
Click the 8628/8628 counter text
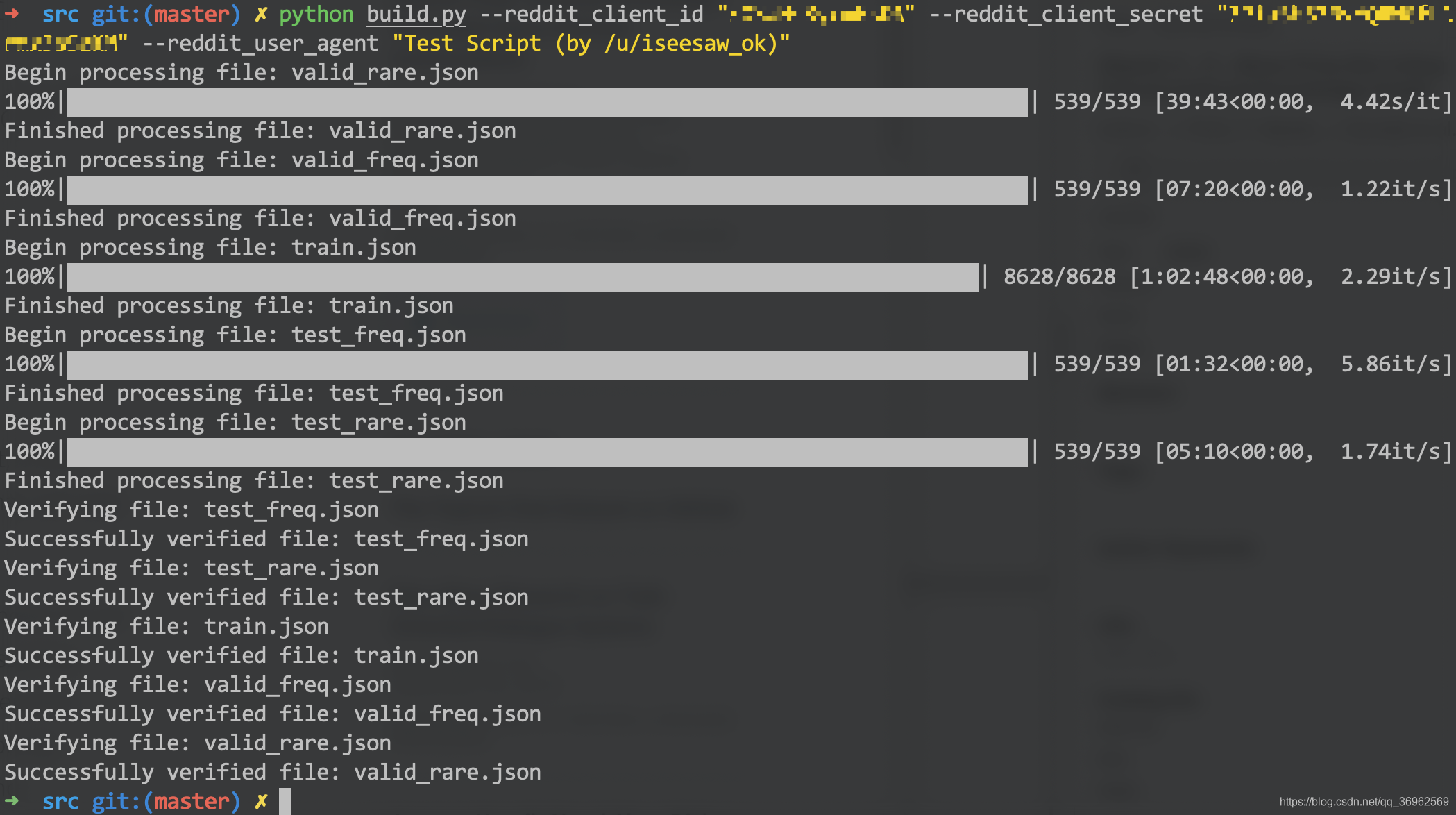(x=1059, y=277)
